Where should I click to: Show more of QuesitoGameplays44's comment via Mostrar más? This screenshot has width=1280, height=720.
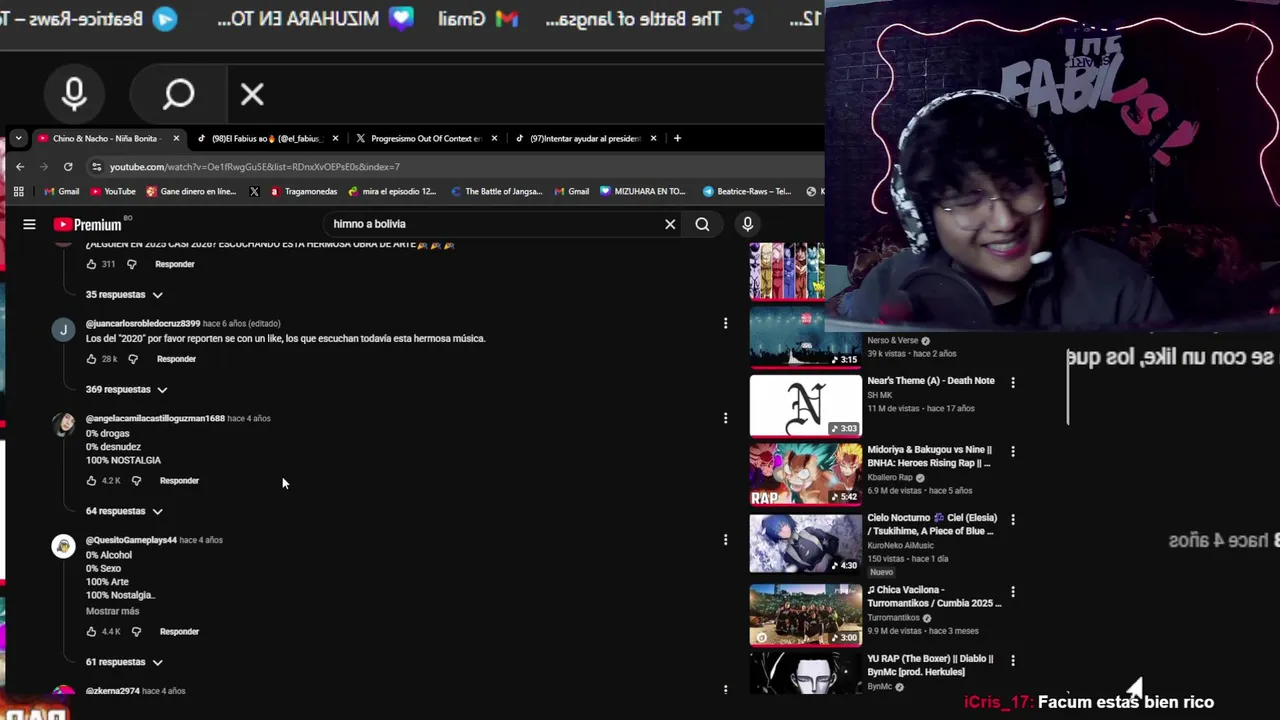point(112,611)
